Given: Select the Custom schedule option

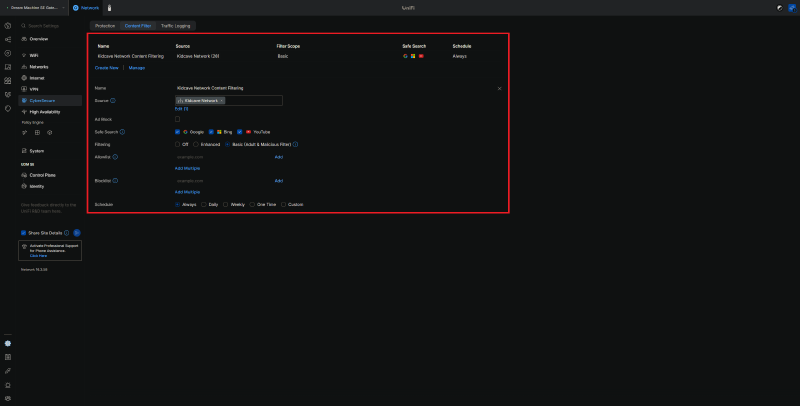Looking at the screenshot, I should [x=284, y=205].
